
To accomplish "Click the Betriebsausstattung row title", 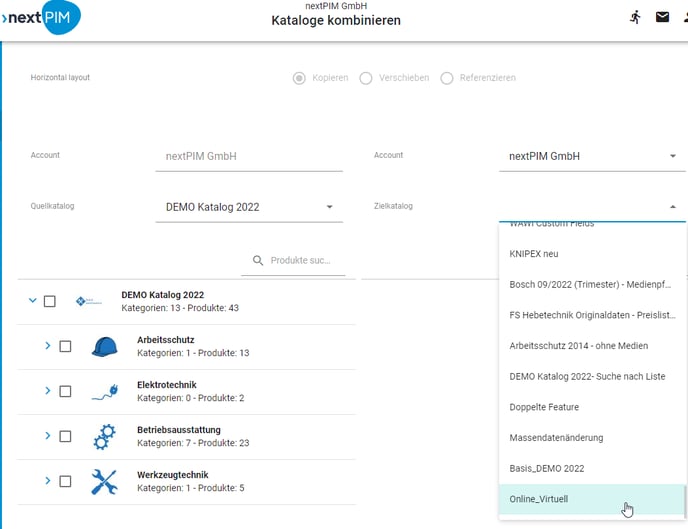I will click(179, 430).
